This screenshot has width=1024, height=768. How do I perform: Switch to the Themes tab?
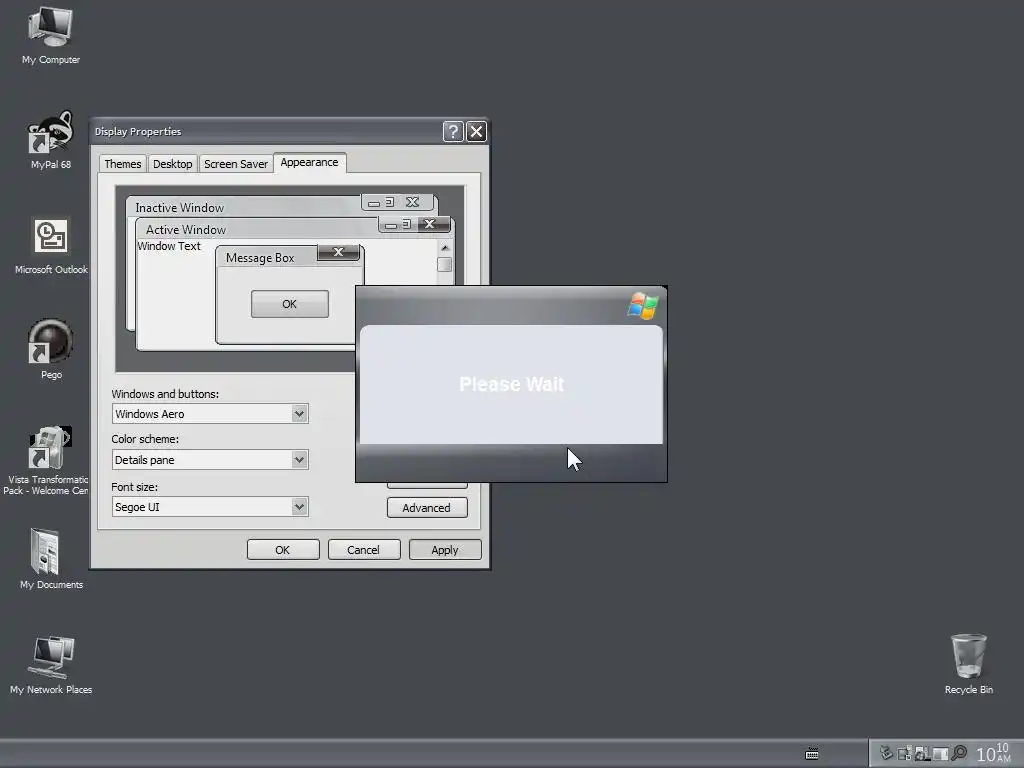123,164
